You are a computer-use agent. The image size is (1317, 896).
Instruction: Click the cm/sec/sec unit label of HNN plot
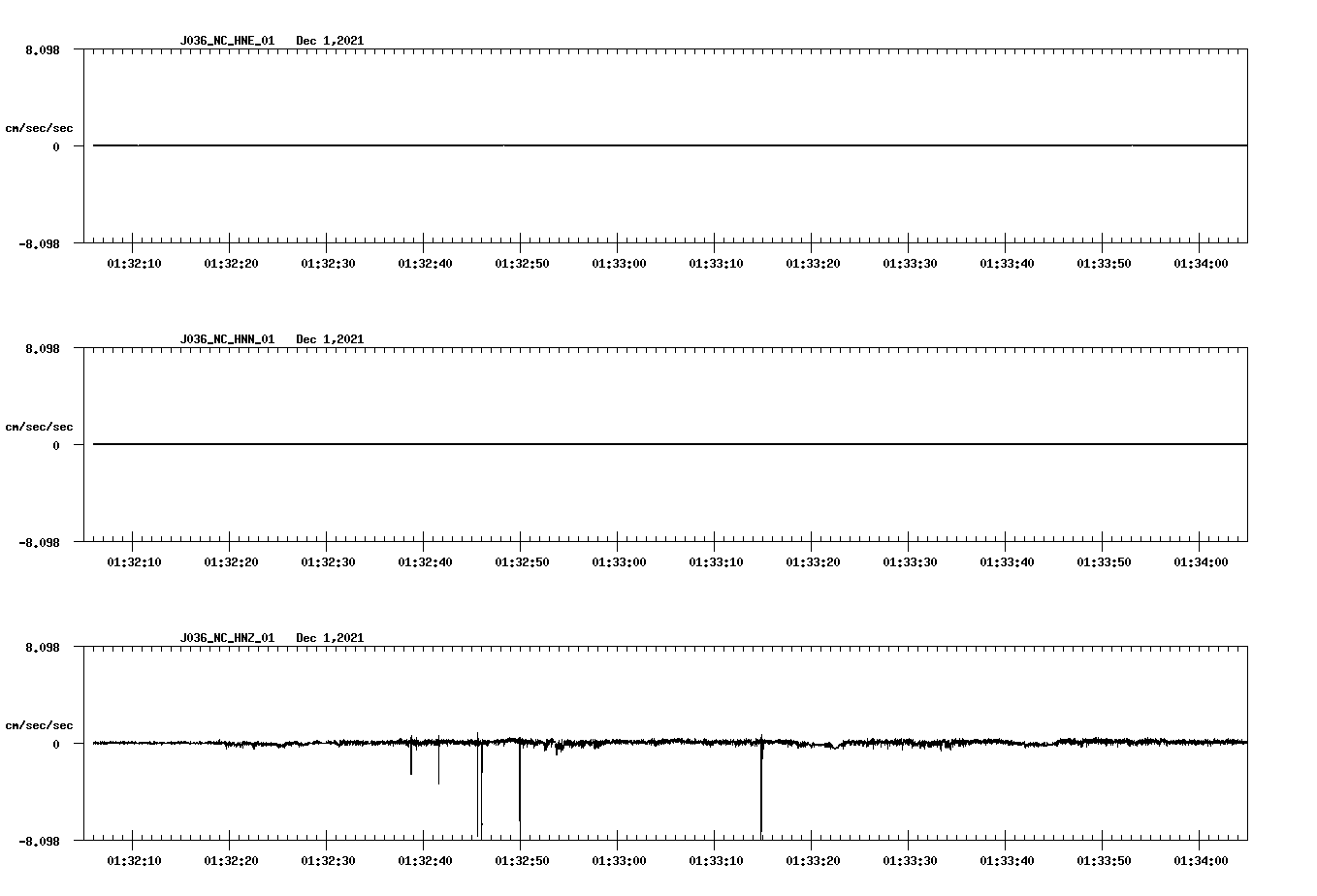[x=39, y=427]
